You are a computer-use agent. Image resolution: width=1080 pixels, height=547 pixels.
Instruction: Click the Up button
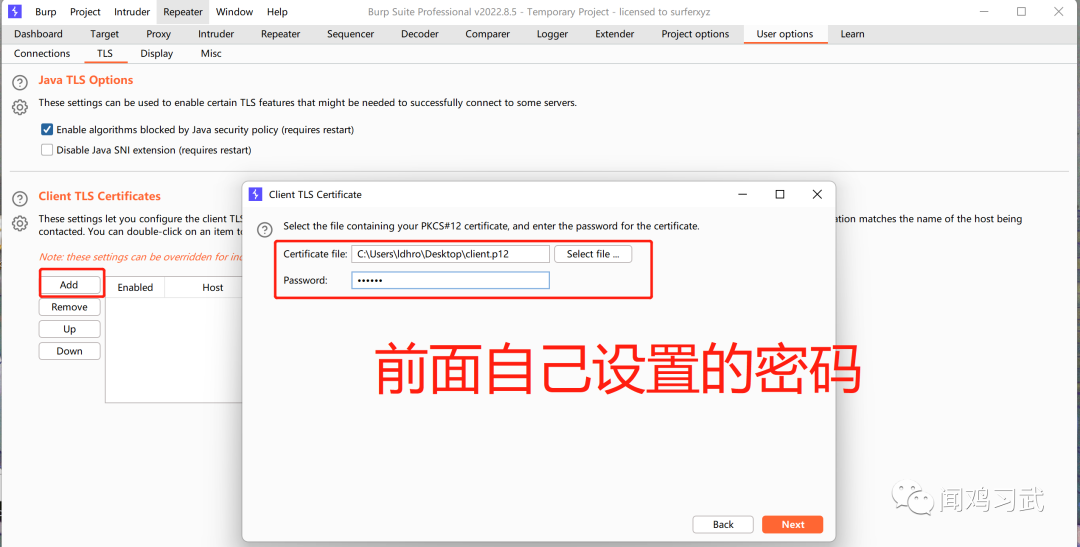pos(69,329)
